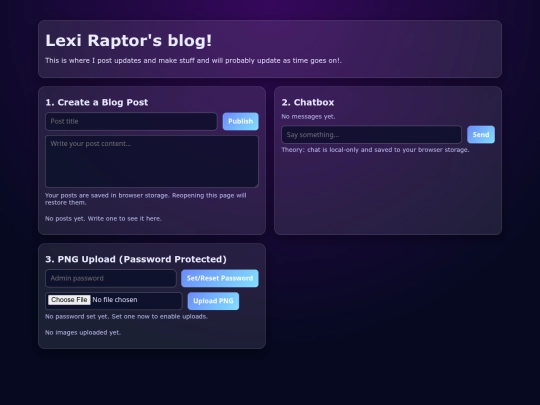Image resolution: width=540 pixels, height=405 pixels.
Task: Click 'No posts yet. Write one' text
Action: coord(103,219)
